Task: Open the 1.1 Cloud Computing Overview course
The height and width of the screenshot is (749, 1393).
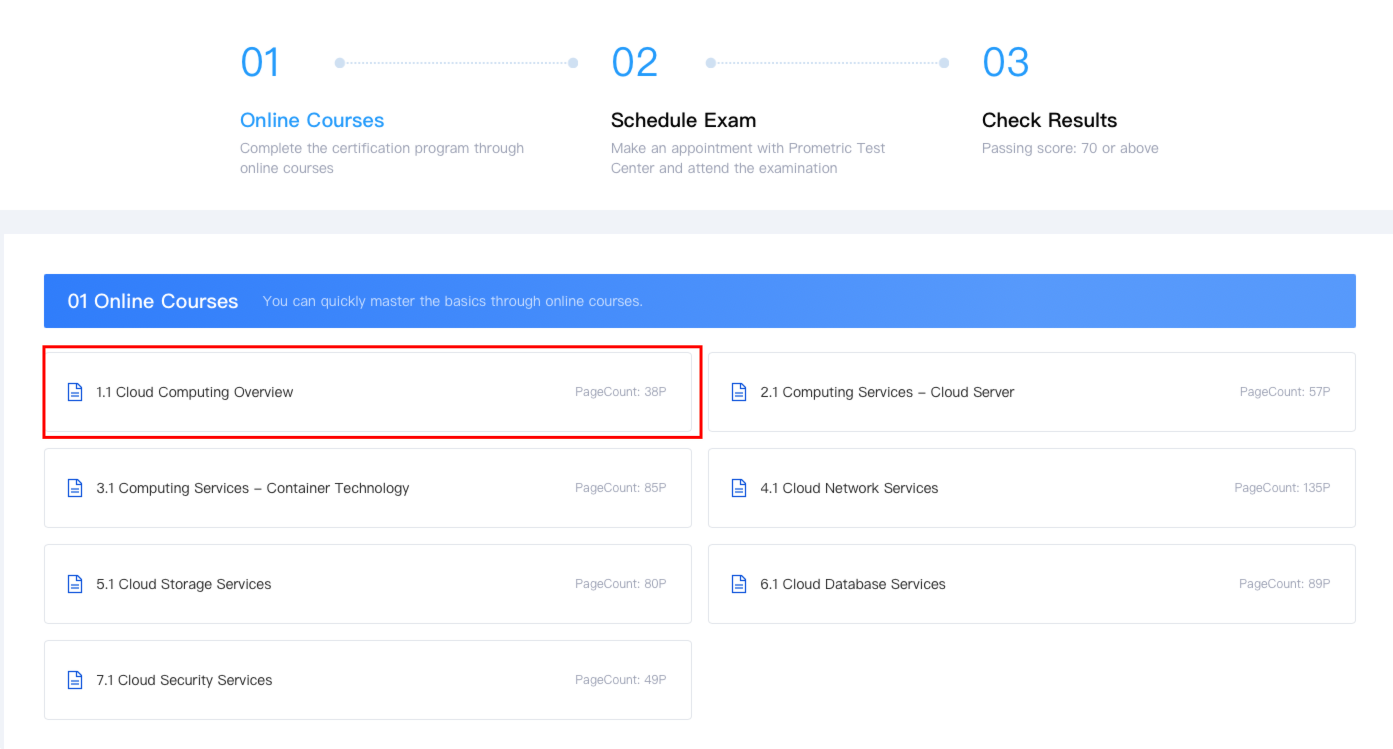Action: (x=195, y=392)
